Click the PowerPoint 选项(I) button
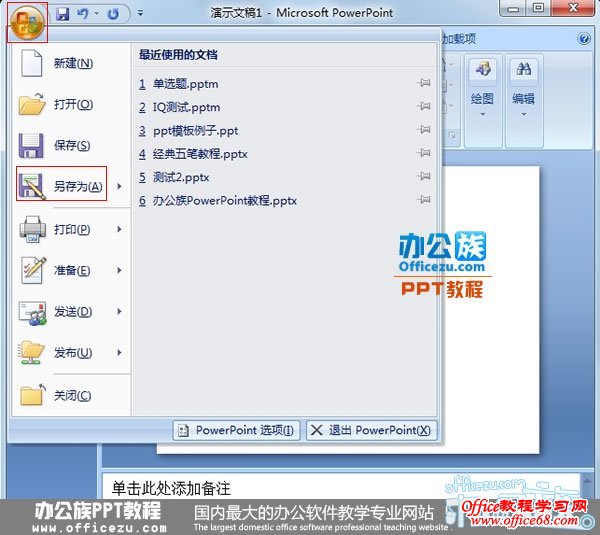Screen dimensions: 600x535 (x=236, y=430)
